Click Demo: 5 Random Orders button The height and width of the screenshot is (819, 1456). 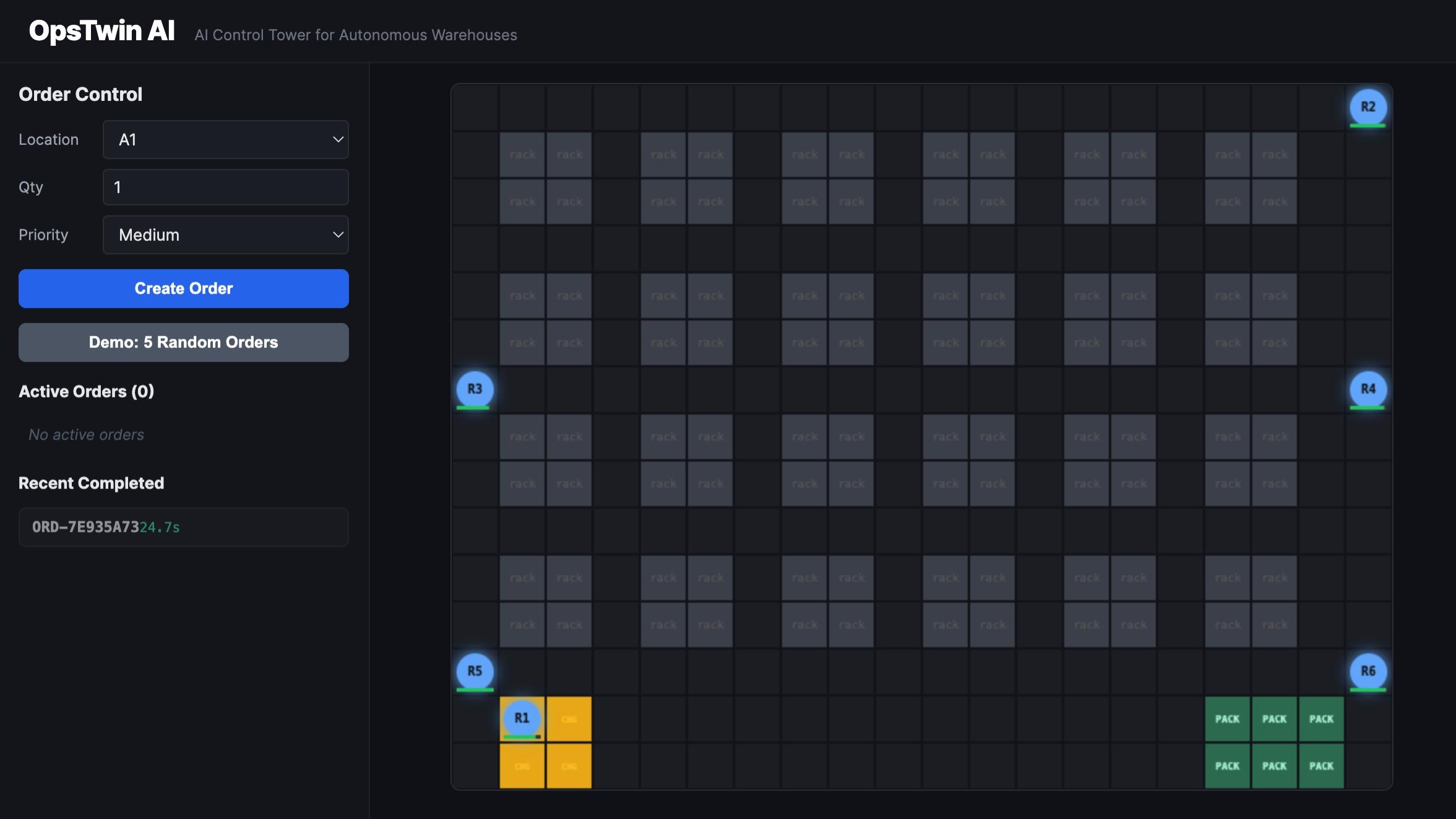[x=184, y=342]
